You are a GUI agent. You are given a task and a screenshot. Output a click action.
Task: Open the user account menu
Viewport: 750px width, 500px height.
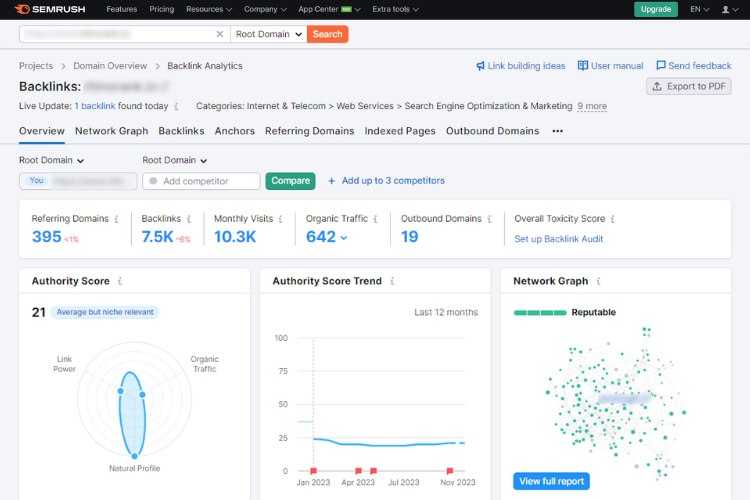pos(729,9)
